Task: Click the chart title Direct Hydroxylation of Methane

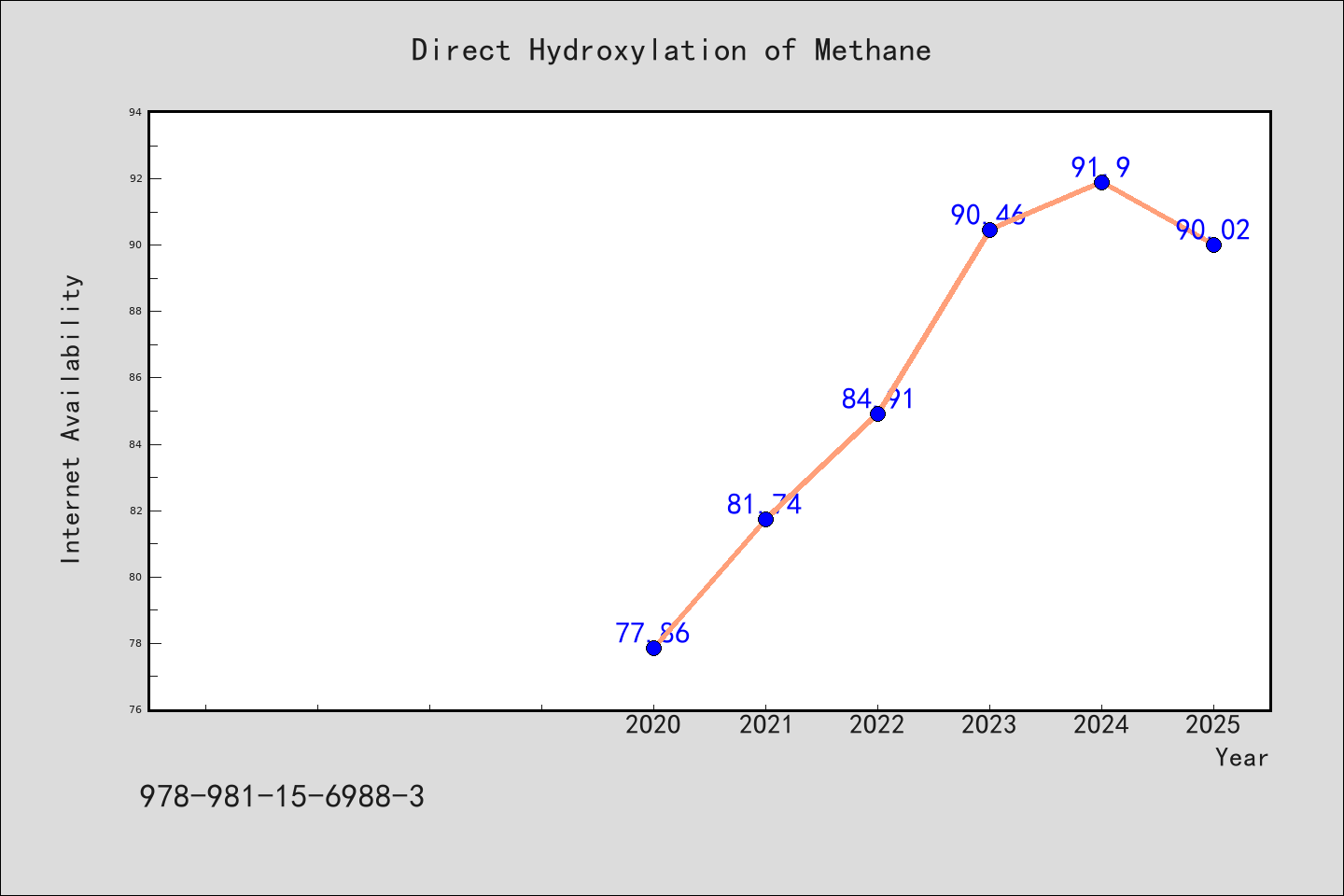Action: coord(671,50)
